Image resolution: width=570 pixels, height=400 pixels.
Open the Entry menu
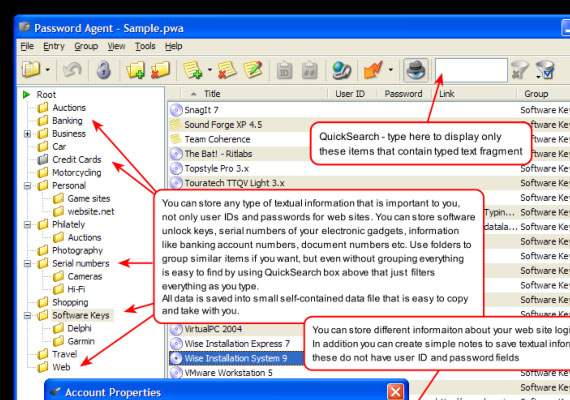pyautogui.click(x=54, y=46)
